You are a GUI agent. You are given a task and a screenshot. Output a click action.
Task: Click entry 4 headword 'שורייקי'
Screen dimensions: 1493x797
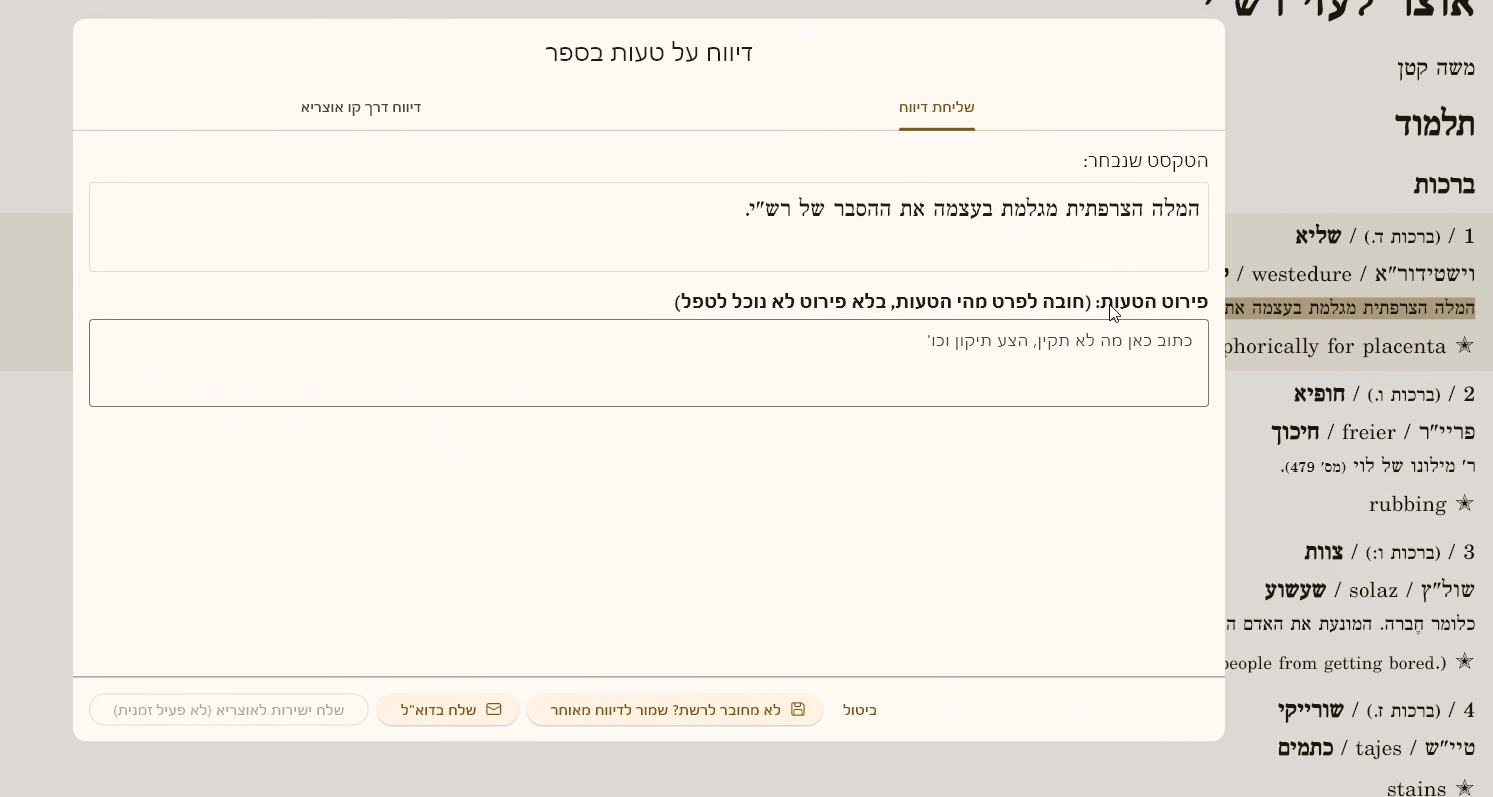pos(1309,710)
